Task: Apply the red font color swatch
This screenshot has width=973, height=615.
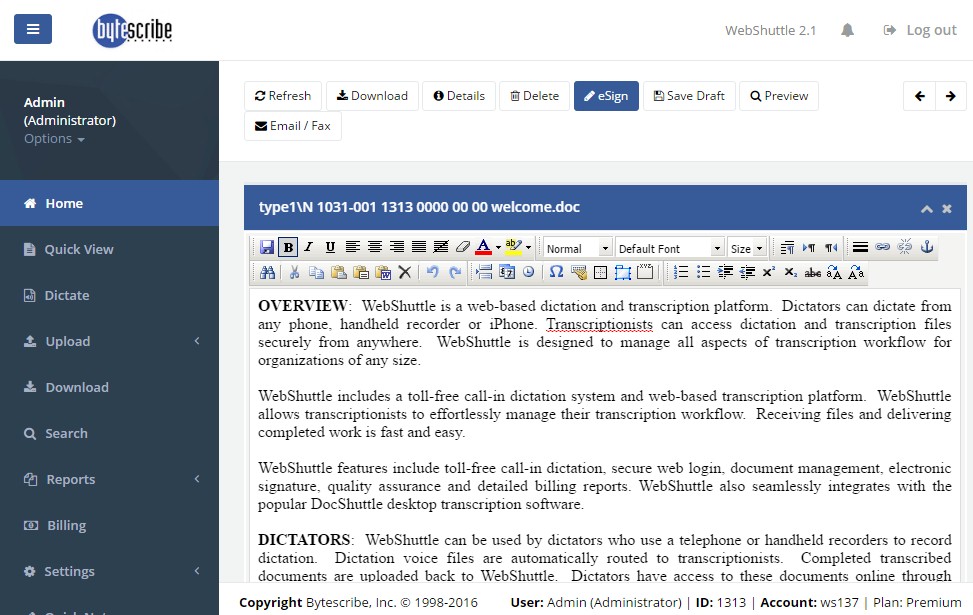Action: (483, 247)
